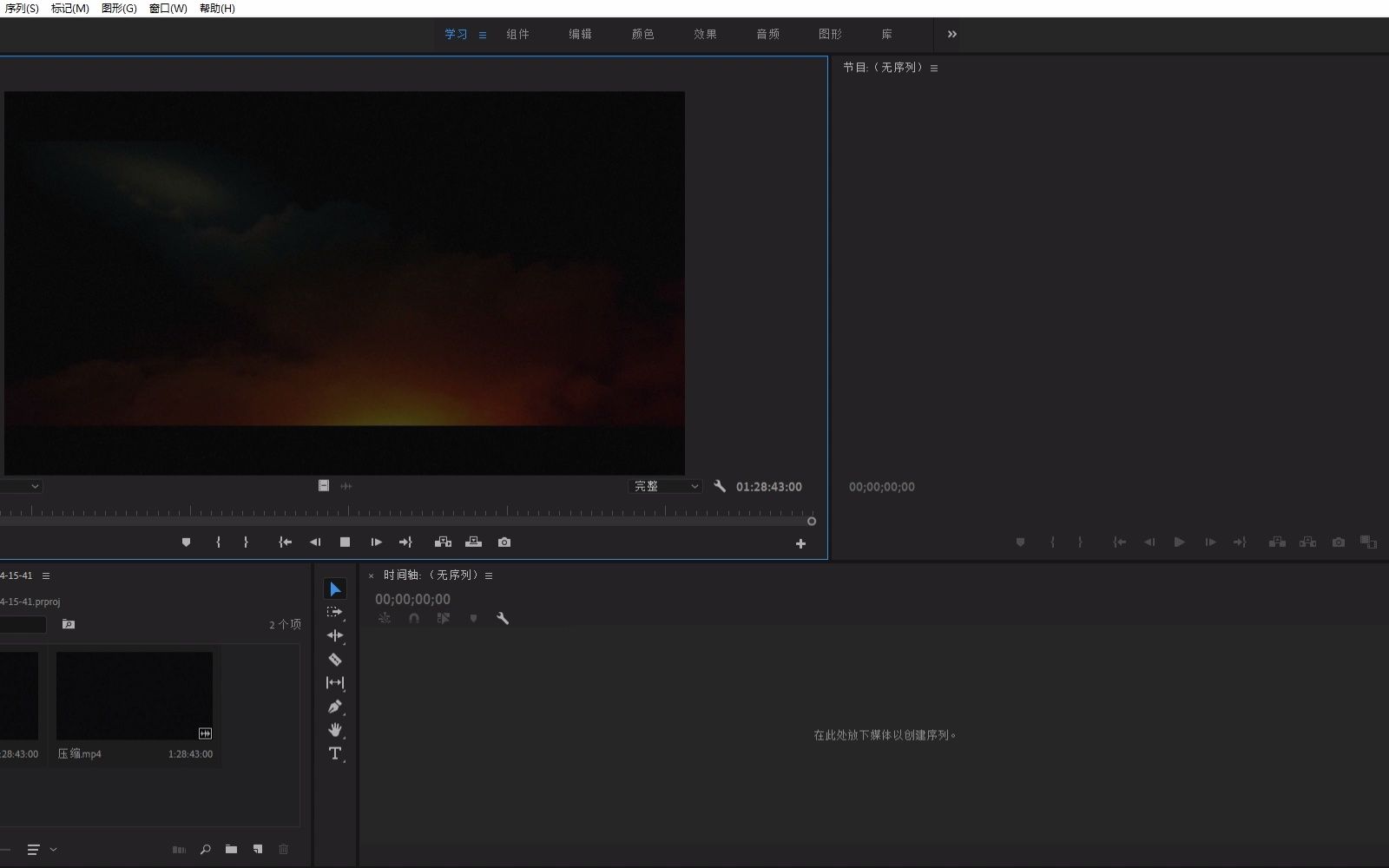Select the Slip tool
The image size is (1389, 868).
pos(335,683)
